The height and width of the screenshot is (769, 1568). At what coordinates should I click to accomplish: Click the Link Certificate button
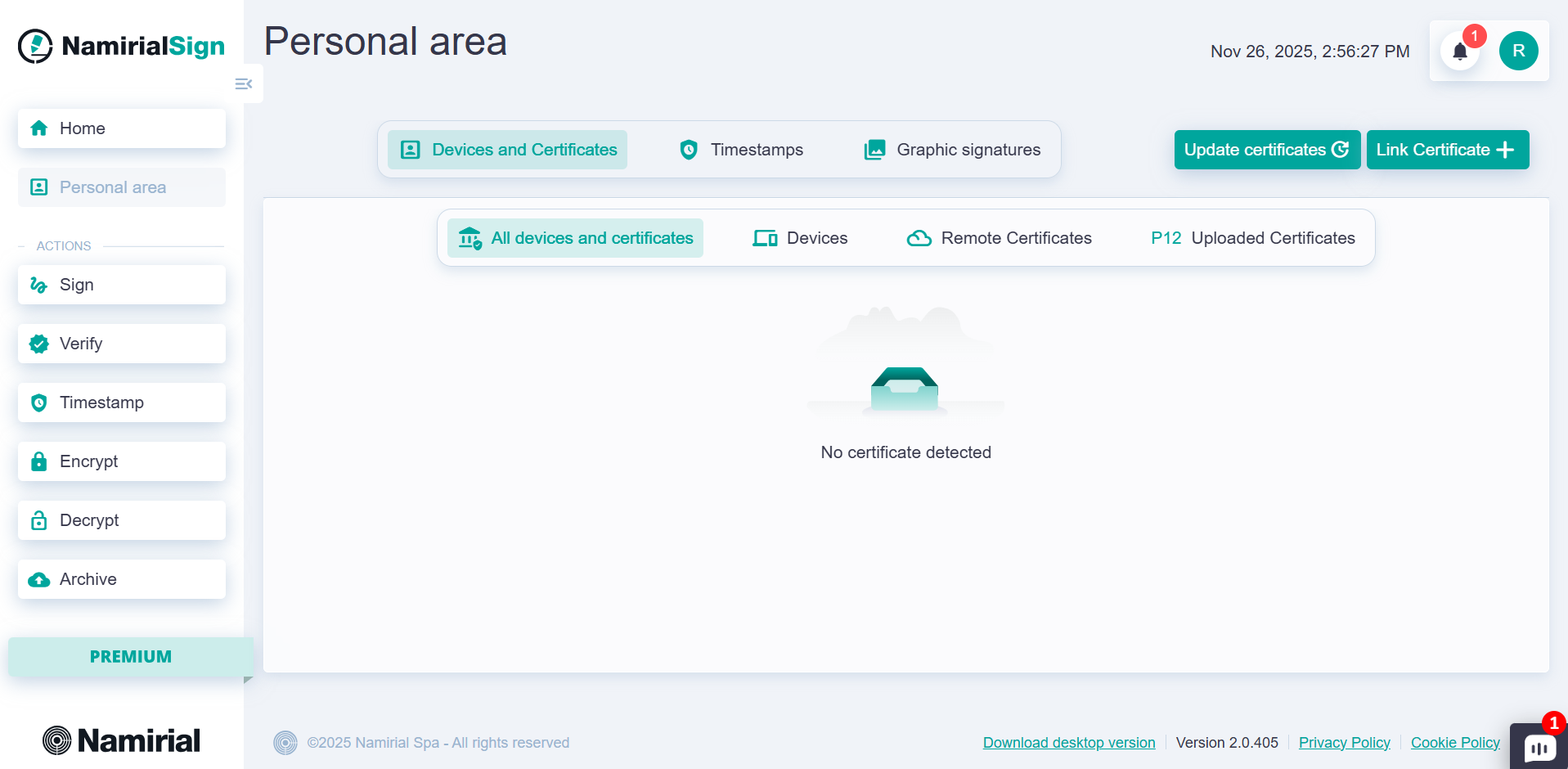(1446, 150)
